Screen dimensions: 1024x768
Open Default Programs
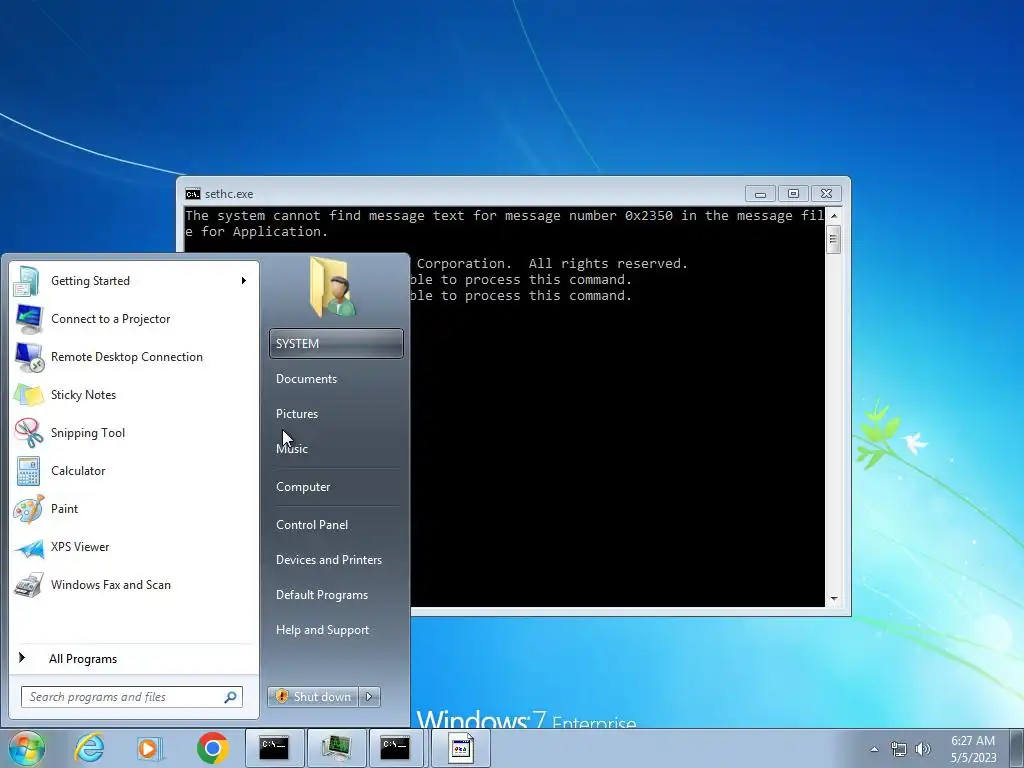point(336,595)
